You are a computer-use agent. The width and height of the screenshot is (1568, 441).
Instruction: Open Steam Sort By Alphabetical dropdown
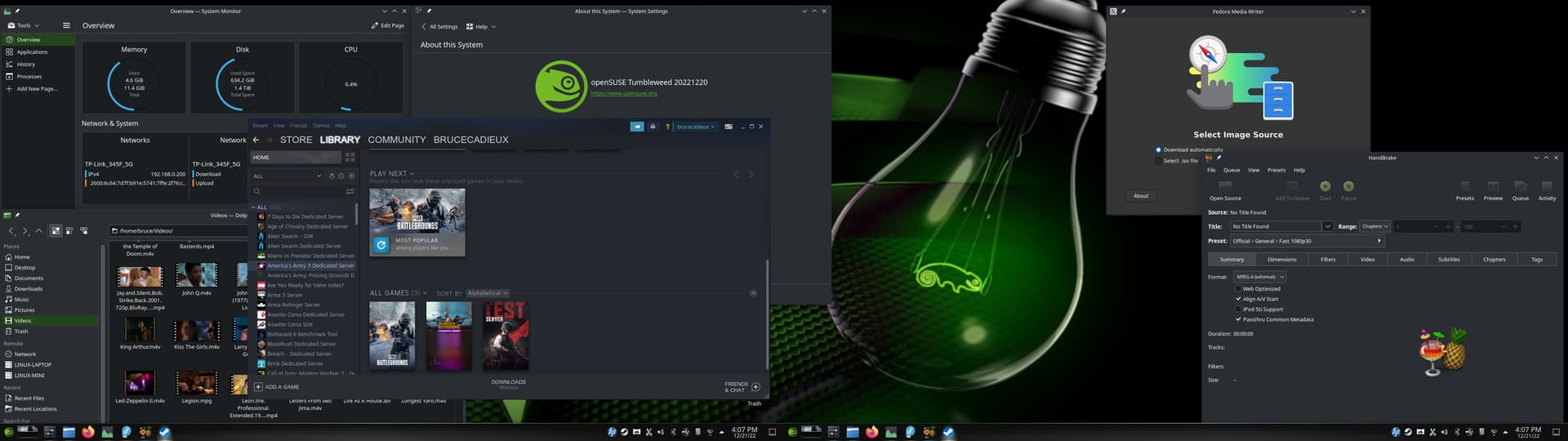tap(488, 293)
